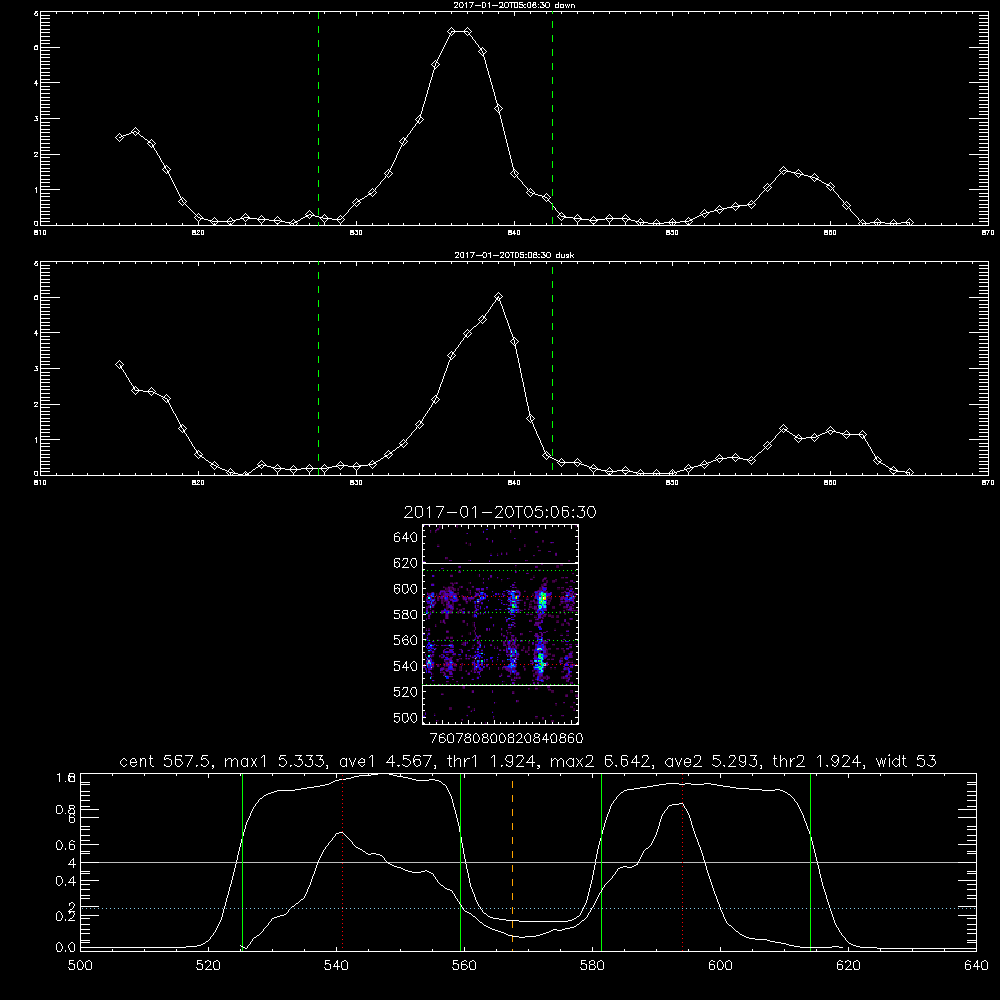
Task: Click the '560' x-axis label of bottom plot
Action: click(x=464, y=966)
